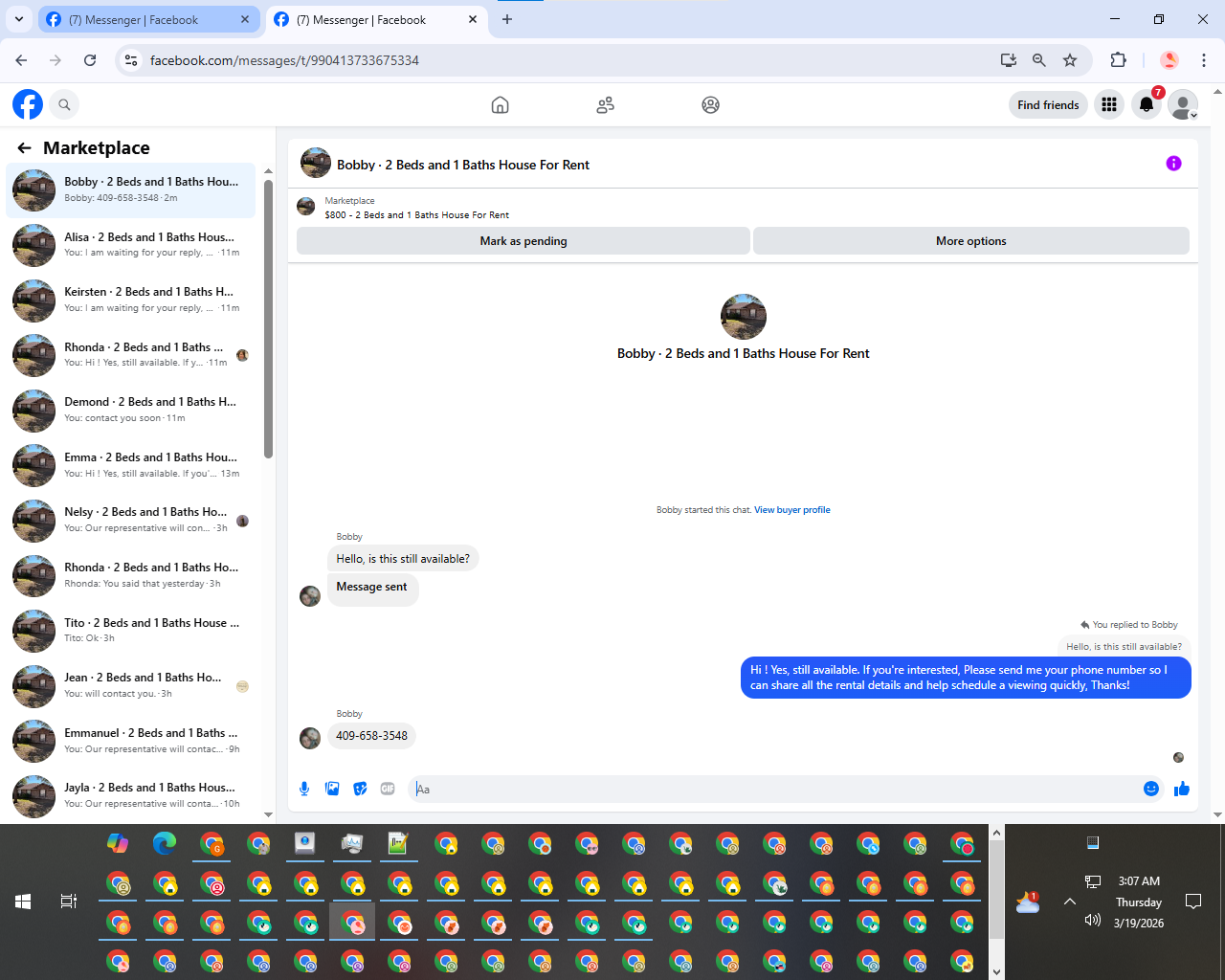Open Jean's conversation in the list

(131, 686)
